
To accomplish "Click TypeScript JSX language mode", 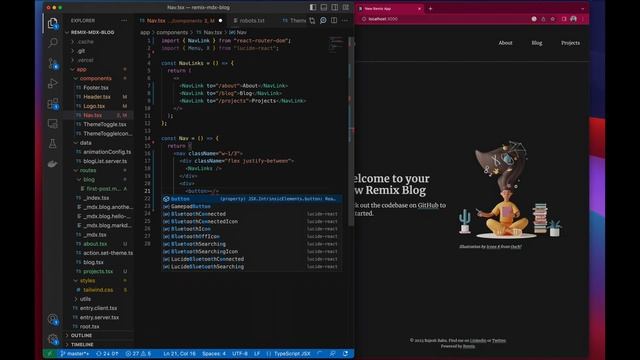I will click(292, 353).
